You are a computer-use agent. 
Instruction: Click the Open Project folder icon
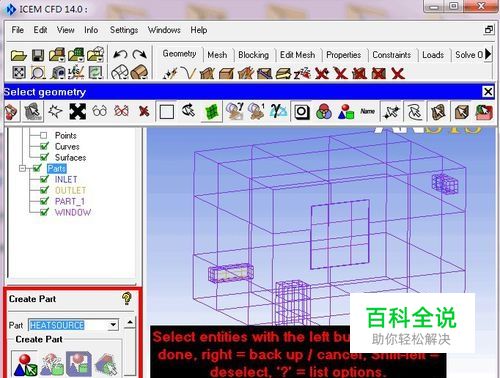[18, 55]
